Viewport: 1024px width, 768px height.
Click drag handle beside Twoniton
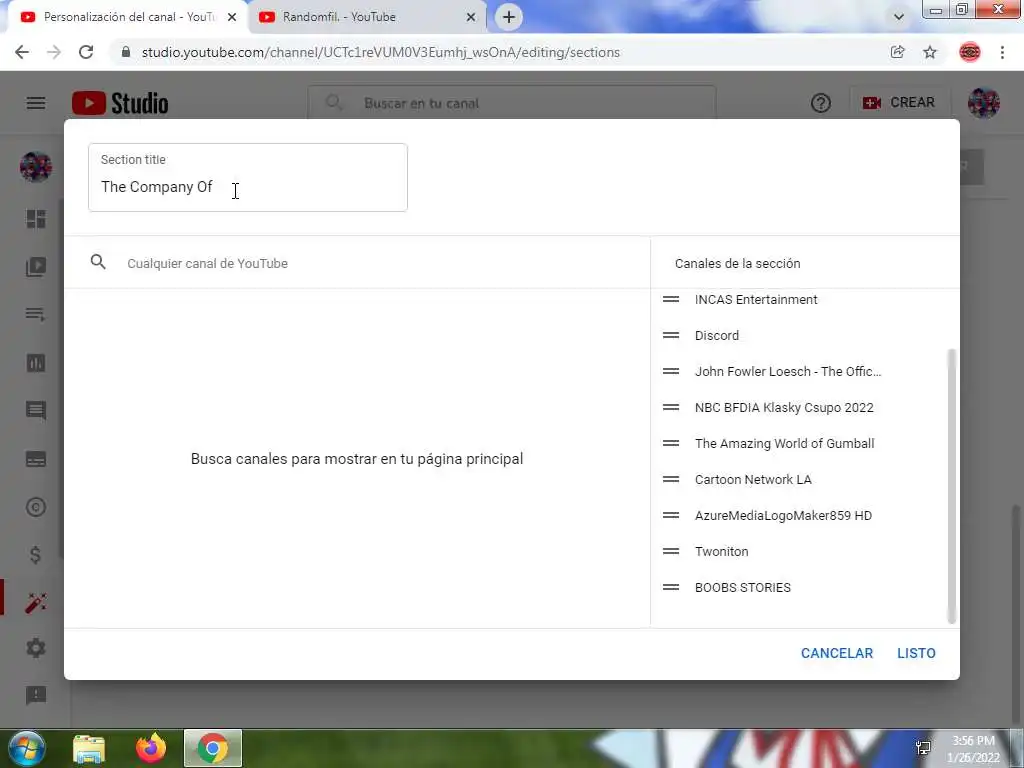coord(671,551)
